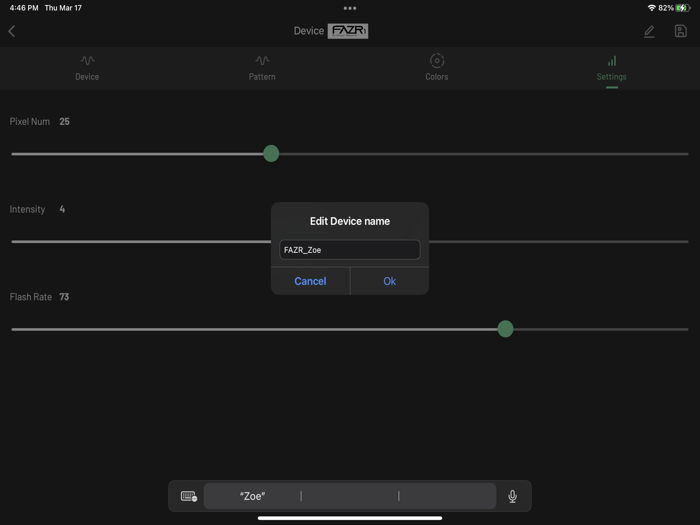This screenshot has width=700, height=525.
Task: Click the Pixel Num label
Action: (30, 121)
